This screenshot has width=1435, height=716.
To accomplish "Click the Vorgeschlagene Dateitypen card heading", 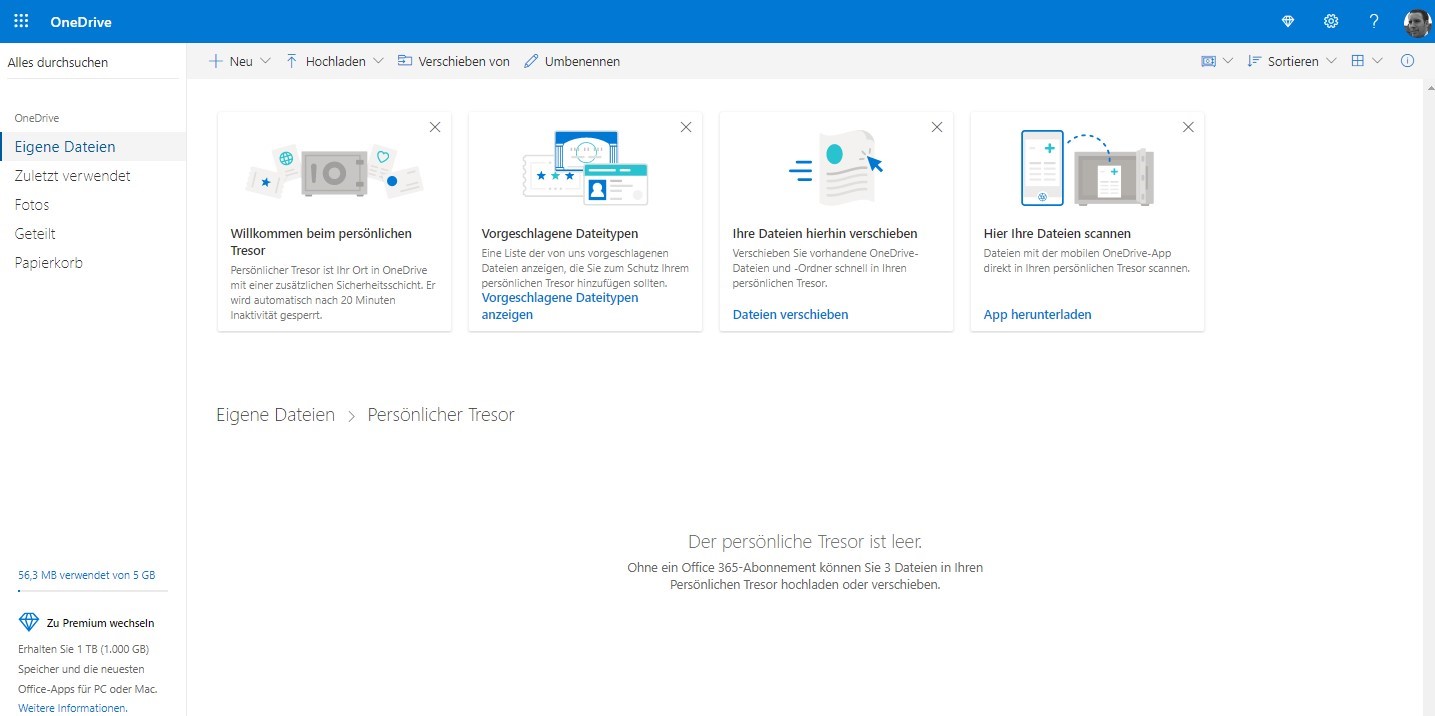I will pos(560,233).
